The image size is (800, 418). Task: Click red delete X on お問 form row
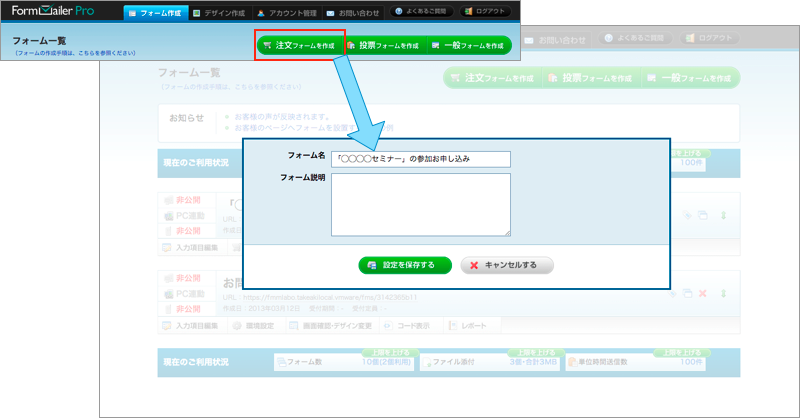[703, 293]
